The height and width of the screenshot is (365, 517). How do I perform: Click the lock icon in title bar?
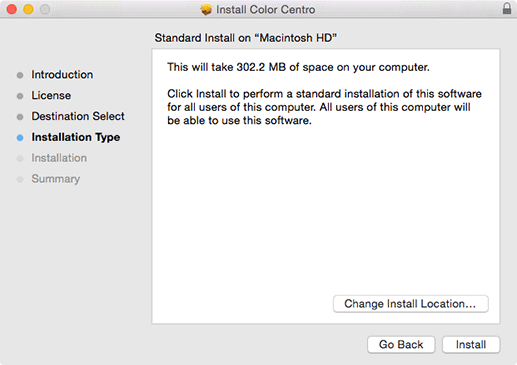[507, 8]
